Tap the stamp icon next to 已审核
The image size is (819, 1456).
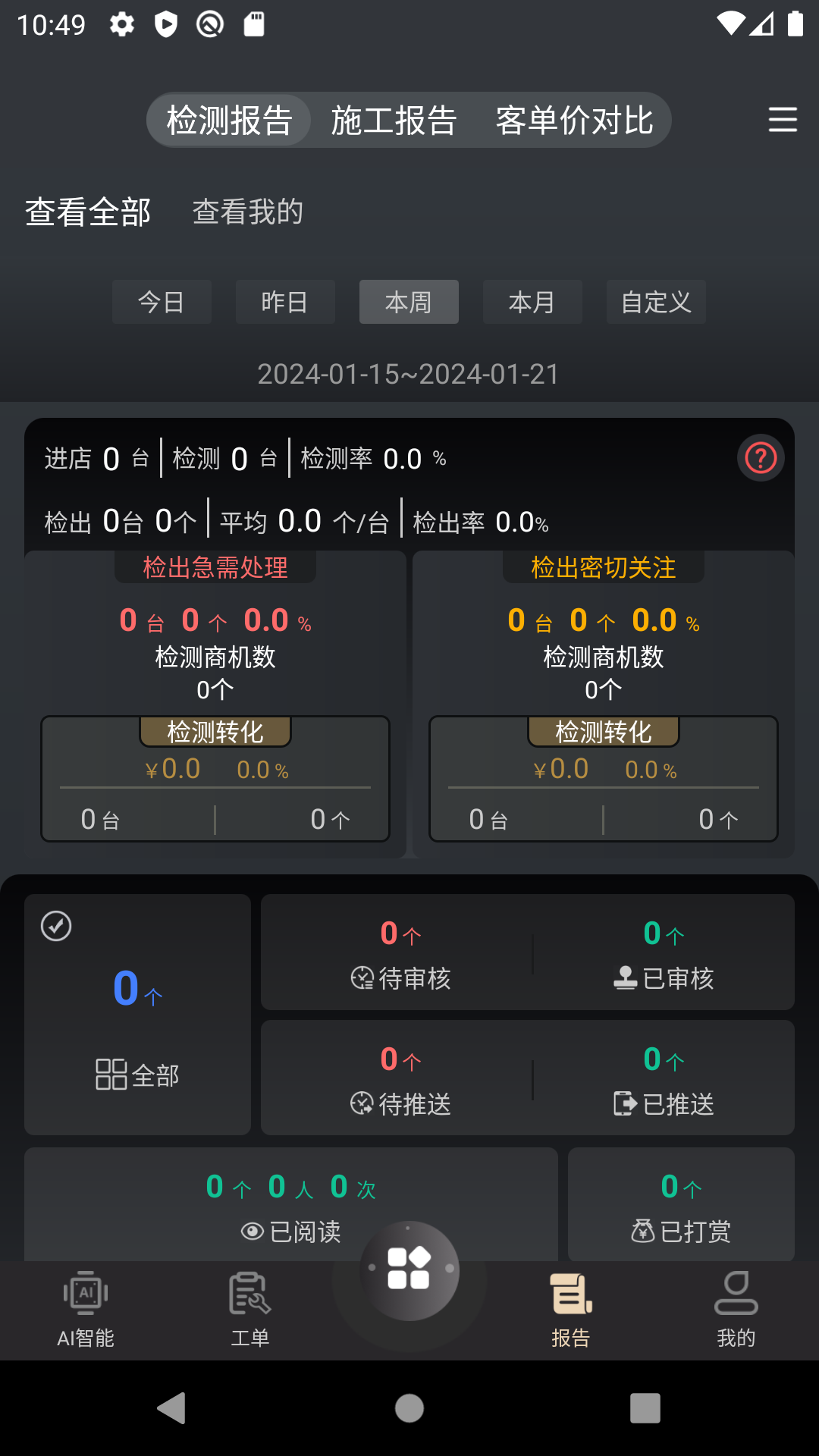(626, 978)
